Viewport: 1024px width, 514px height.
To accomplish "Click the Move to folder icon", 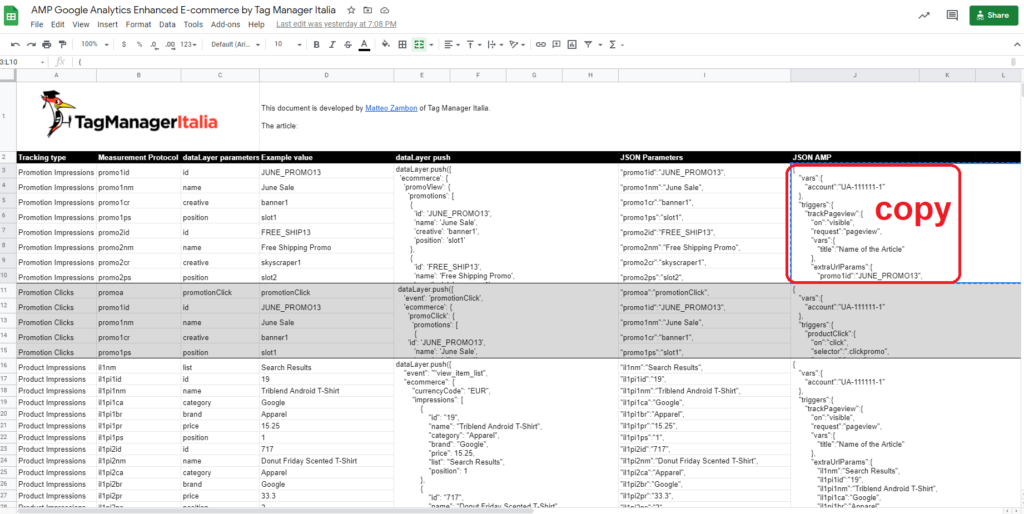I will 368,10.
